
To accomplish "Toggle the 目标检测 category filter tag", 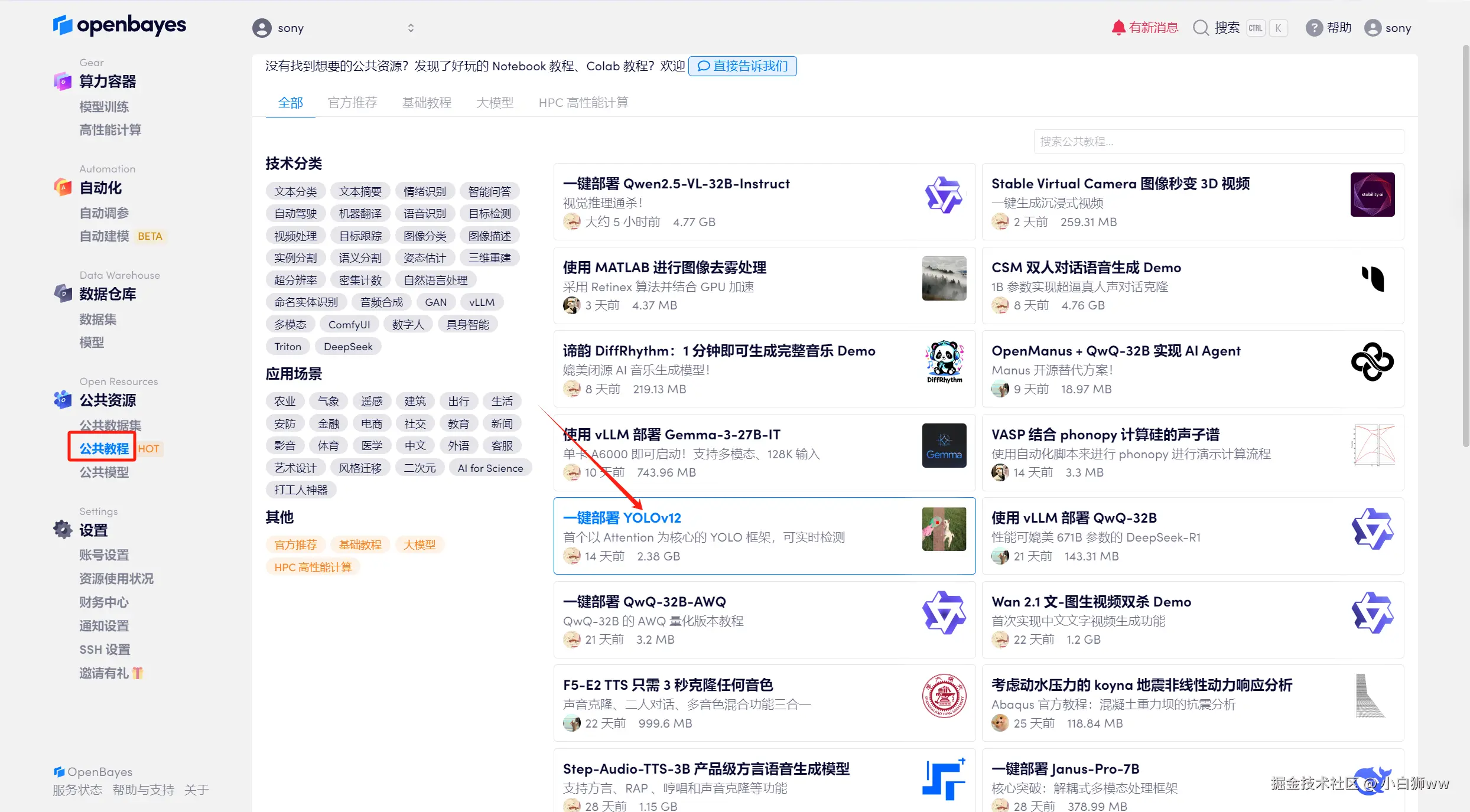I will [x=489, y=214].
